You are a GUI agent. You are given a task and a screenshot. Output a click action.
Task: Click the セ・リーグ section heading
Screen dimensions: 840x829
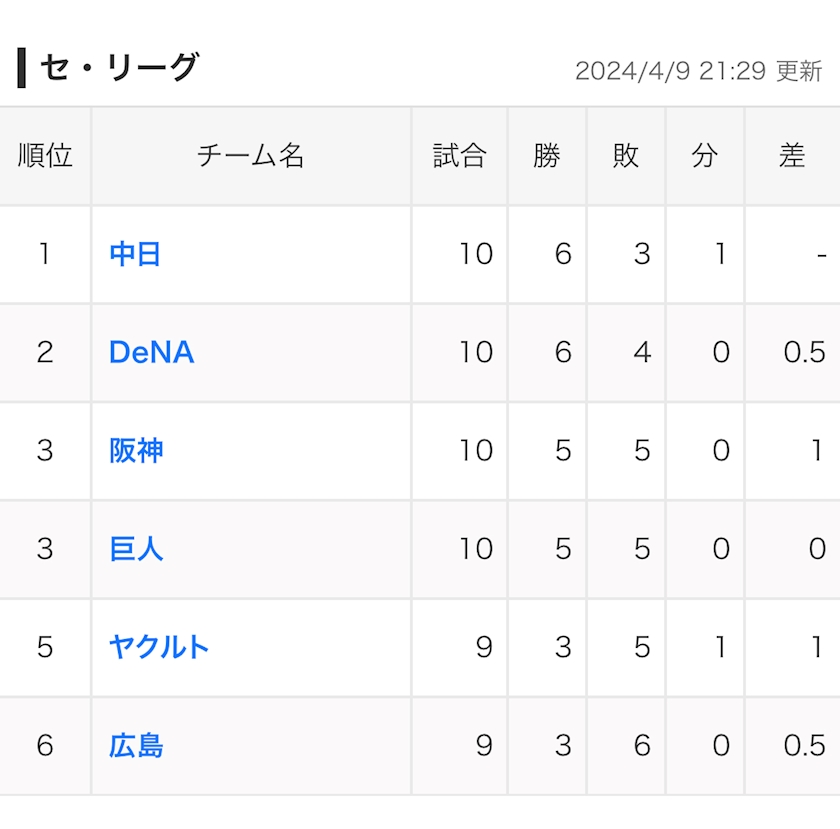click(x=119, y=68)
